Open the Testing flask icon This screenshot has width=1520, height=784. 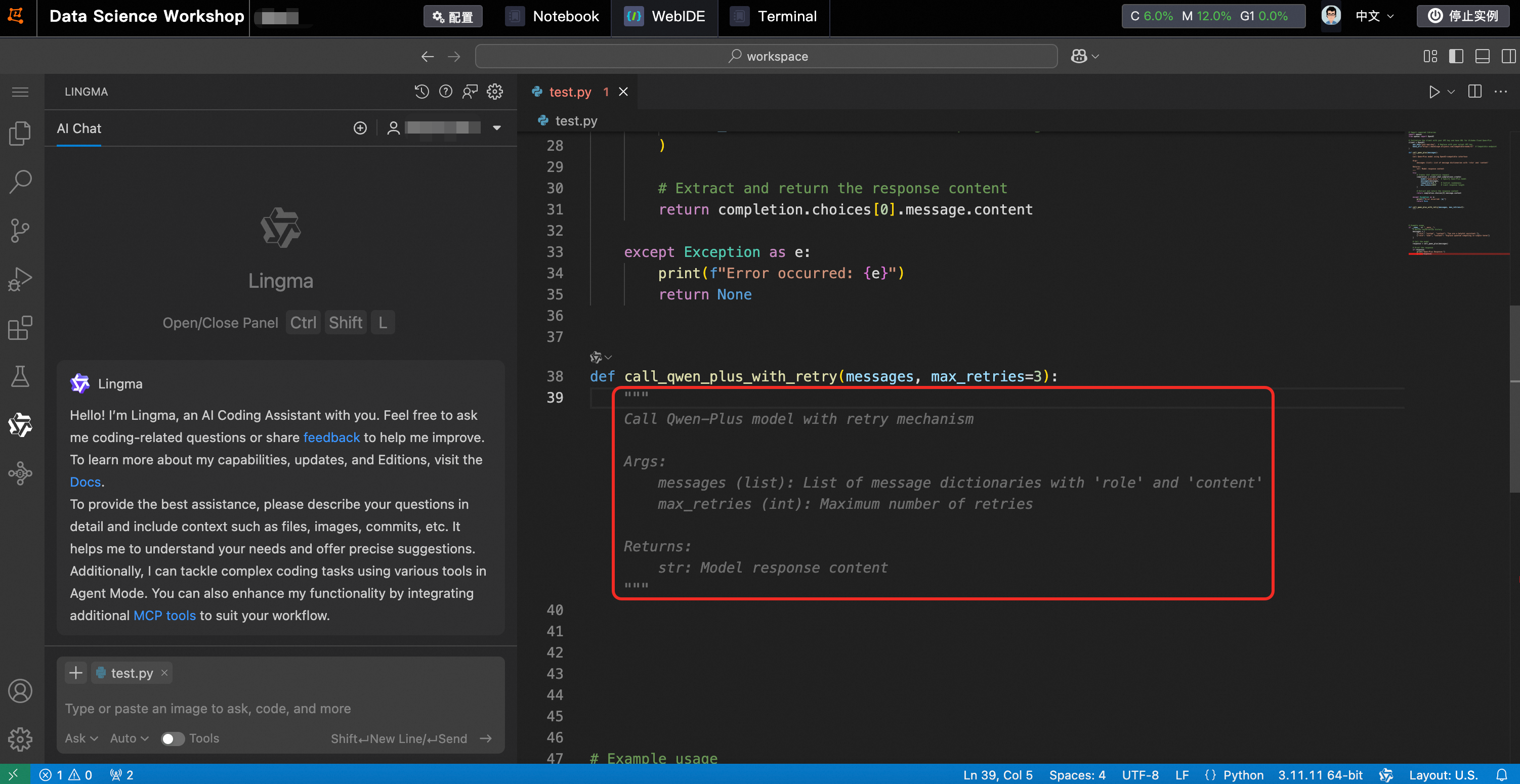tap(20, 376)
